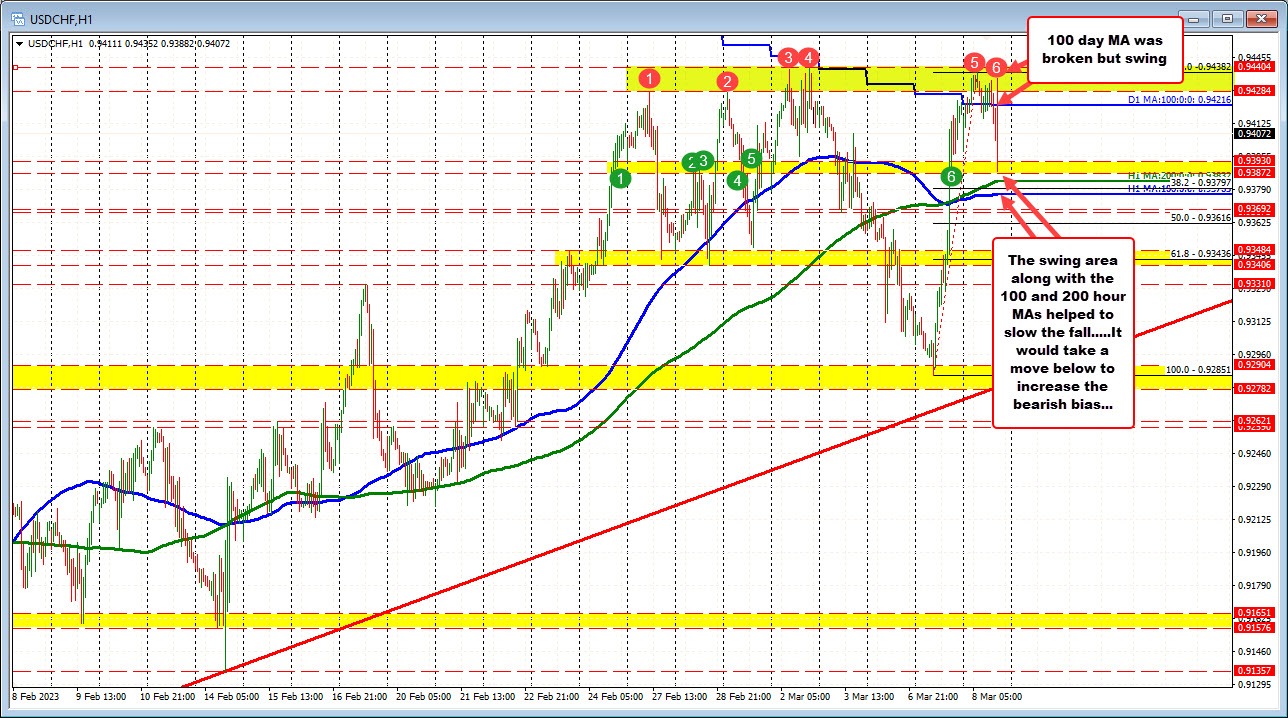Click the red price label 0.93692

coord(1253,208)
